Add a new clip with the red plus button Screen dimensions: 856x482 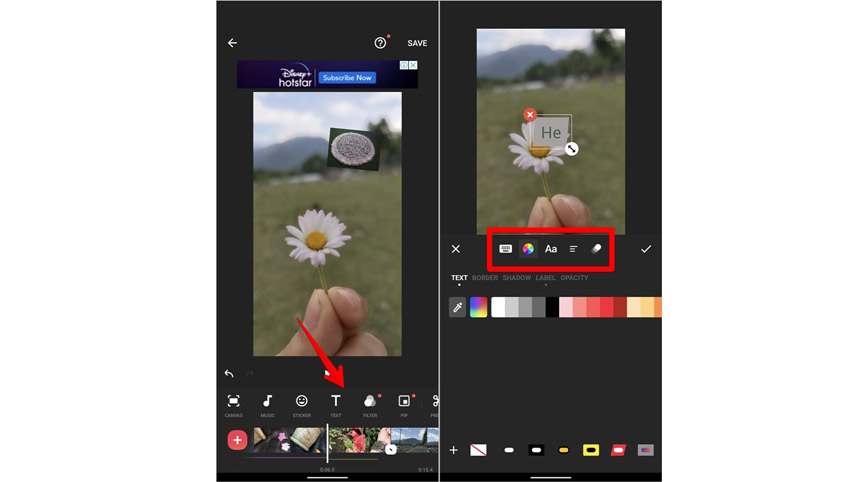click(x=237, y=440)
